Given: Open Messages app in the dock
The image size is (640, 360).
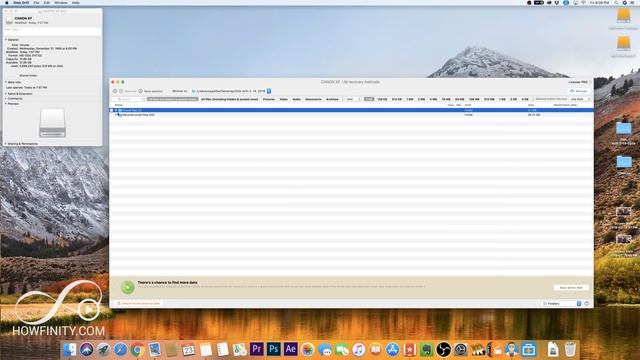Looking at the screenshot, I should 324,350.
